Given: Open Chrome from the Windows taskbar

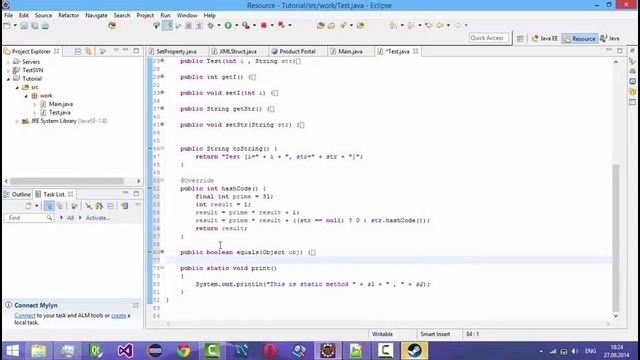Looking at the screenshot, I should click(x=183, y=351).
